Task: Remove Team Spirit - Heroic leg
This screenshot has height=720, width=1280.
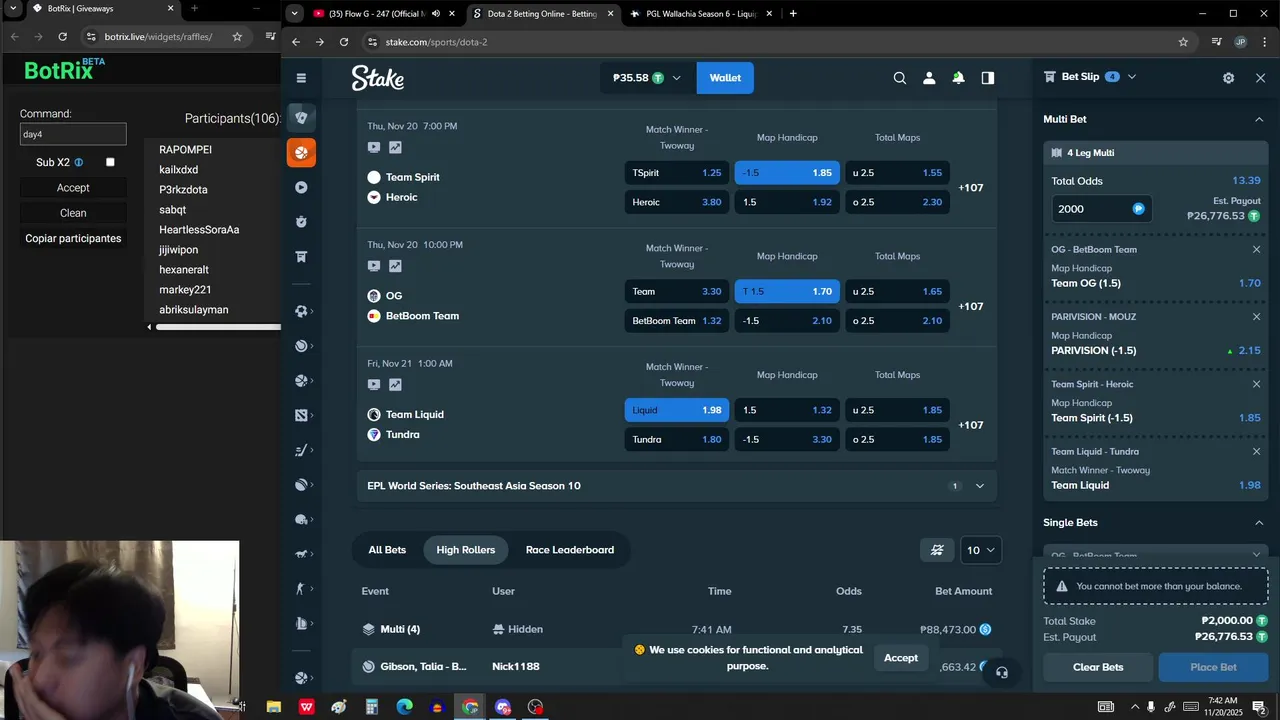Action: click(1257, 384)
